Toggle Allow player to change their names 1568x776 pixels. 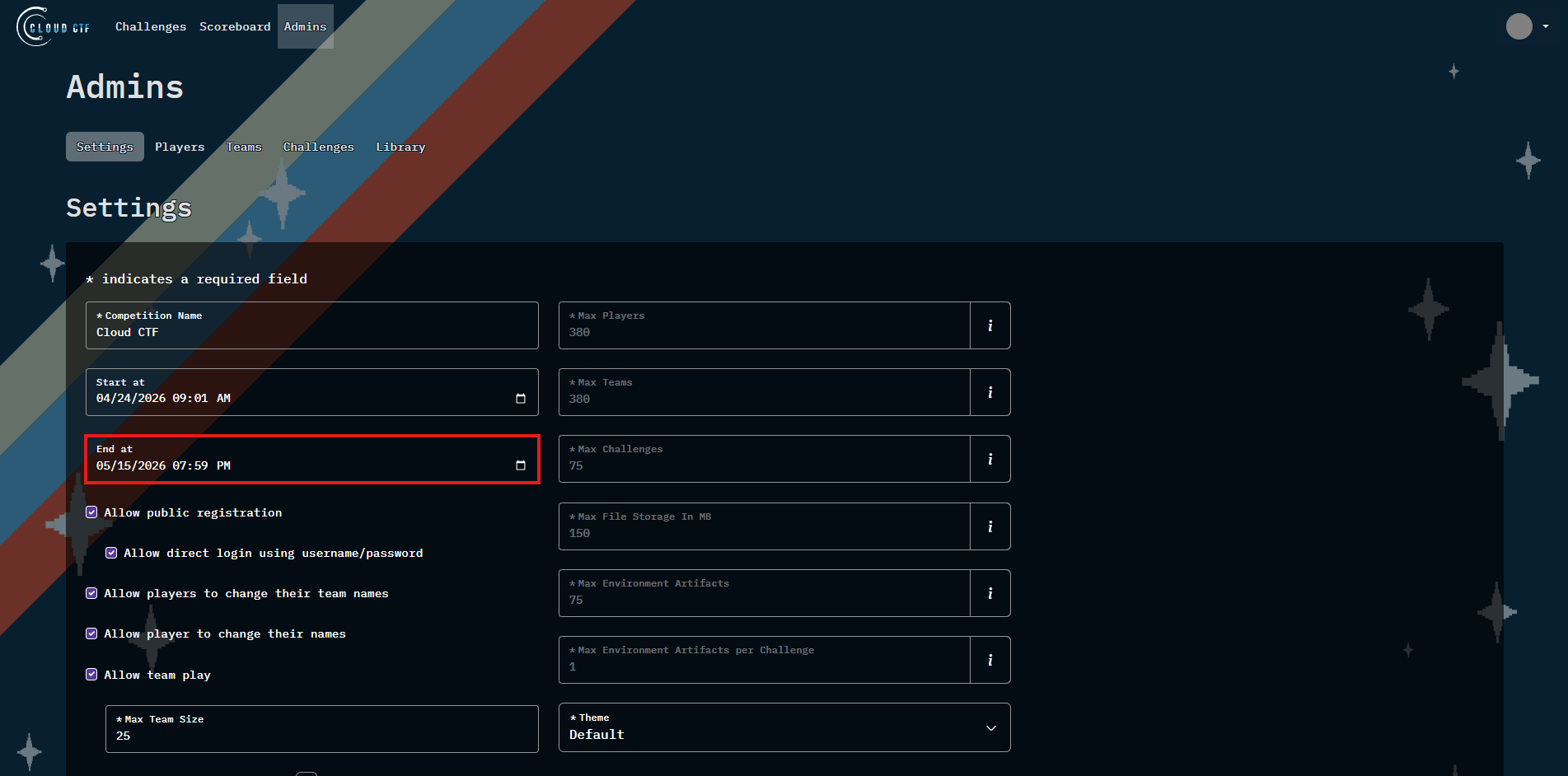91,633
